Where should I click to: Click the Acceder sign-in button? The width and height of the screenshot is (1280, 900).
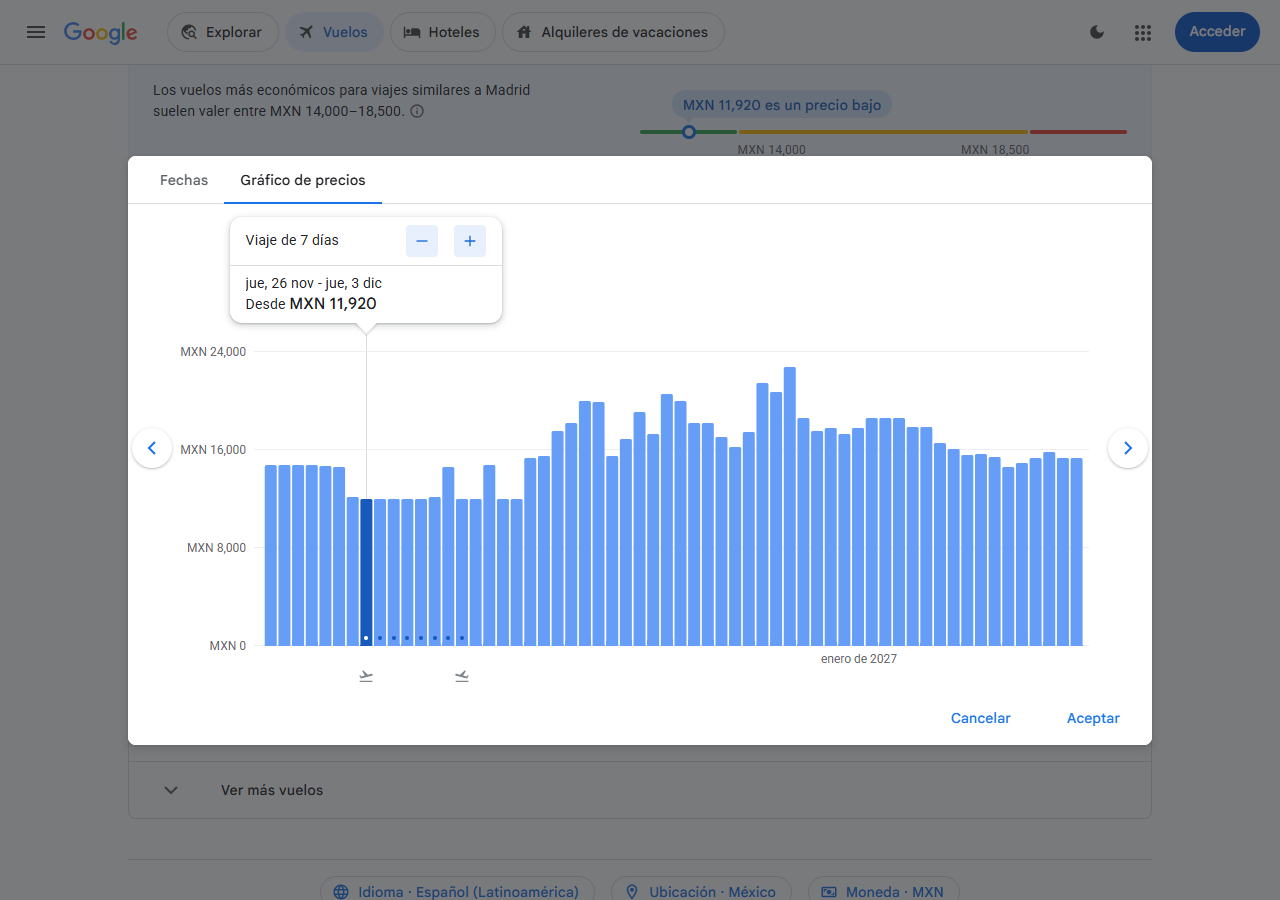(1217, 32)
